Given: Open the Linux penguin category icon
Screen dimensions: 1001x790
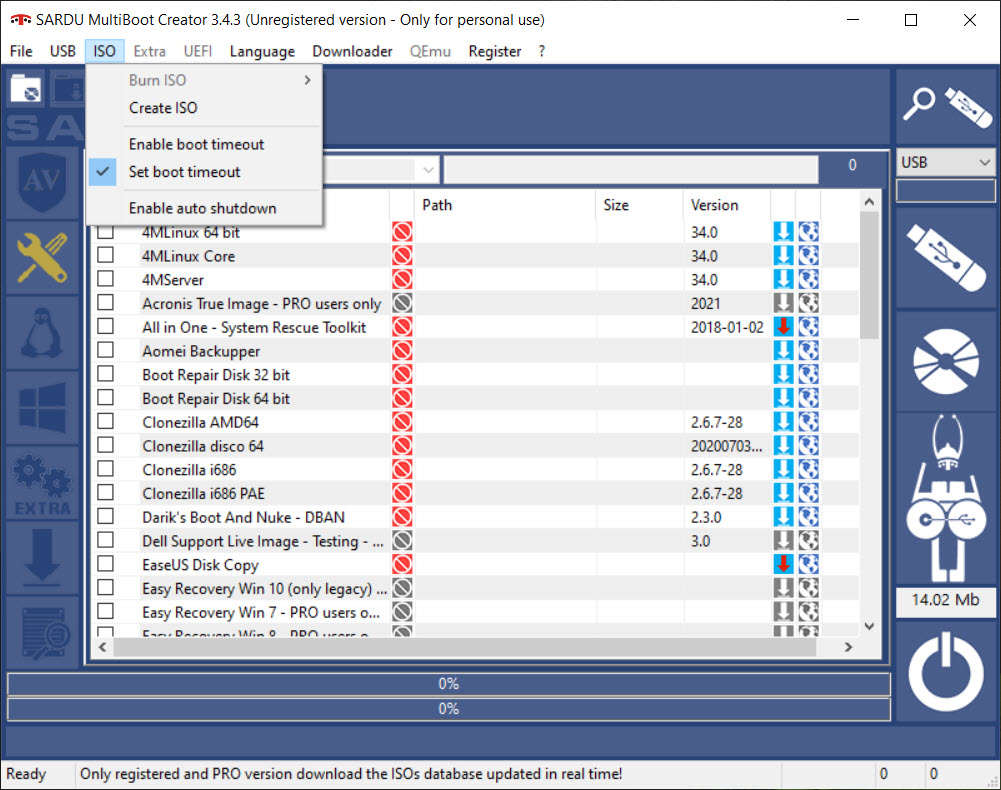Looking at the screenshot, I should (42, 333).
